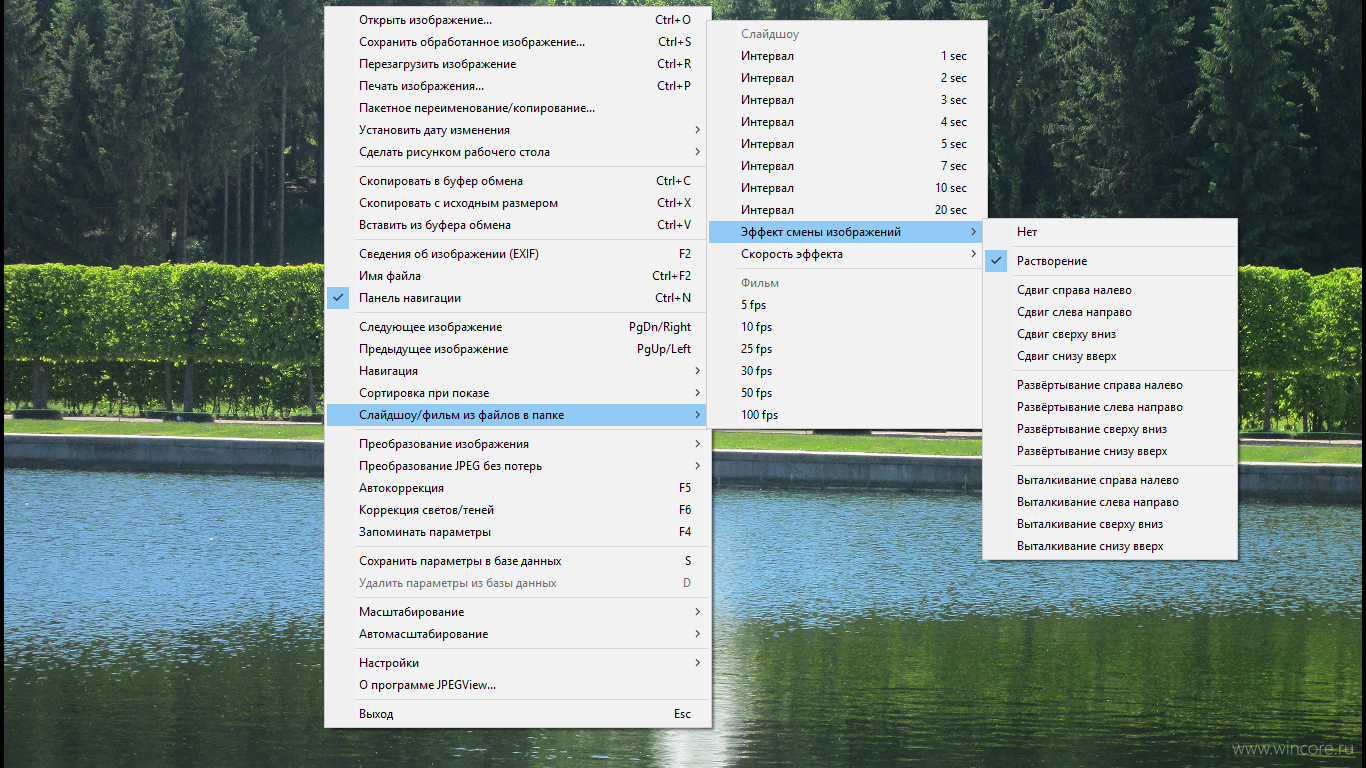This screenshot has width=1366, height=768.
Task: Expand the 'Автомасштабирование' submenu
Action: click(x=517, y=634)
